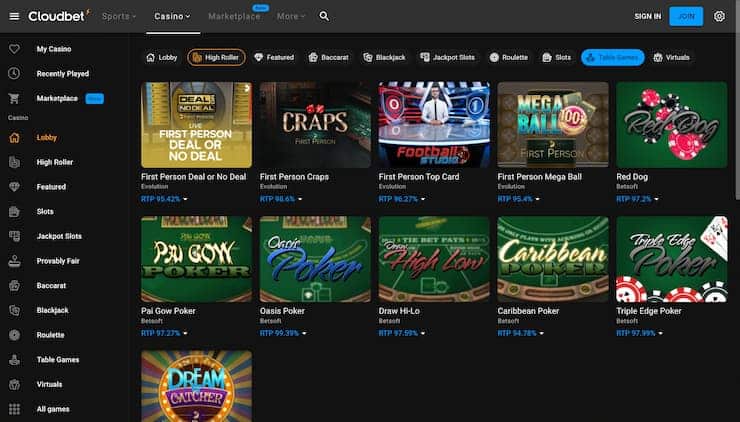Open the First Person Craps game thumbnail
Viewport: 740px width, 422px height.
pos(315,125)
